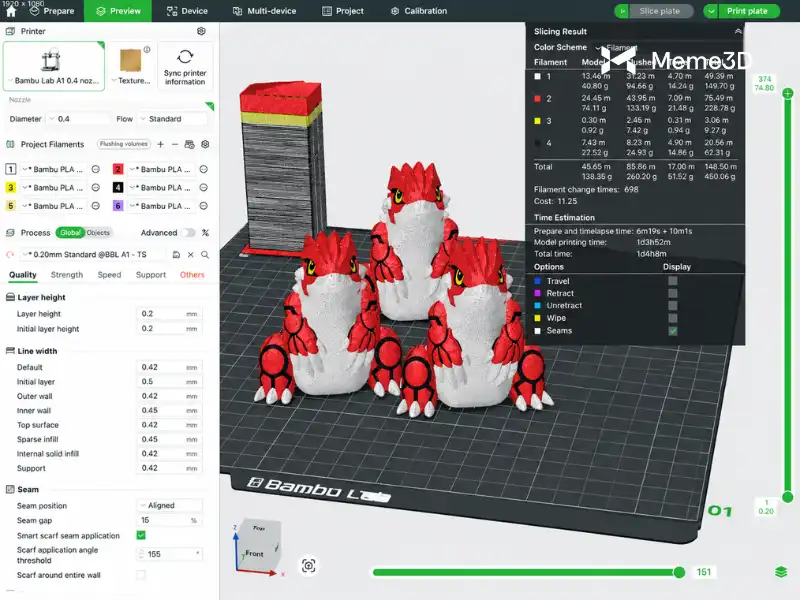Show Retract points in display

click(673, 293)
